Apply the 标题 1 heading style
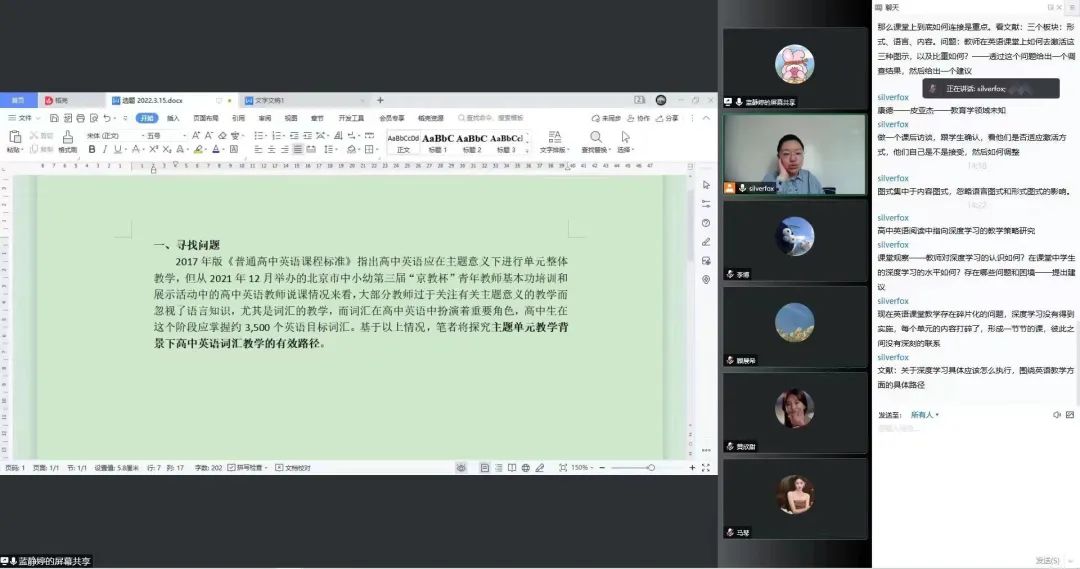 pyautogui.click(x=438, y=142)
